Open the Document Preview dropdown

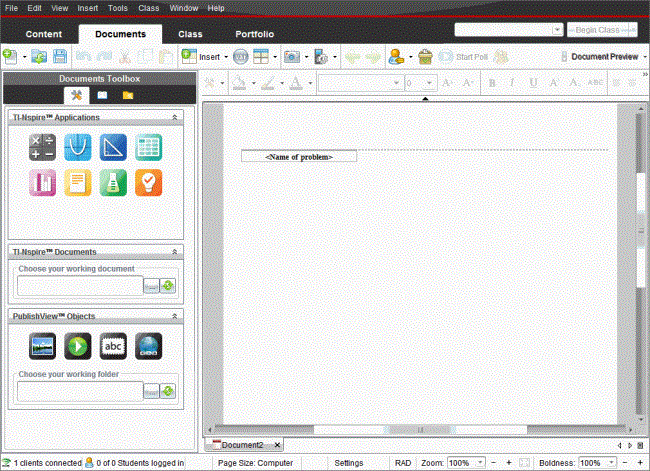[x=642, y=57]
